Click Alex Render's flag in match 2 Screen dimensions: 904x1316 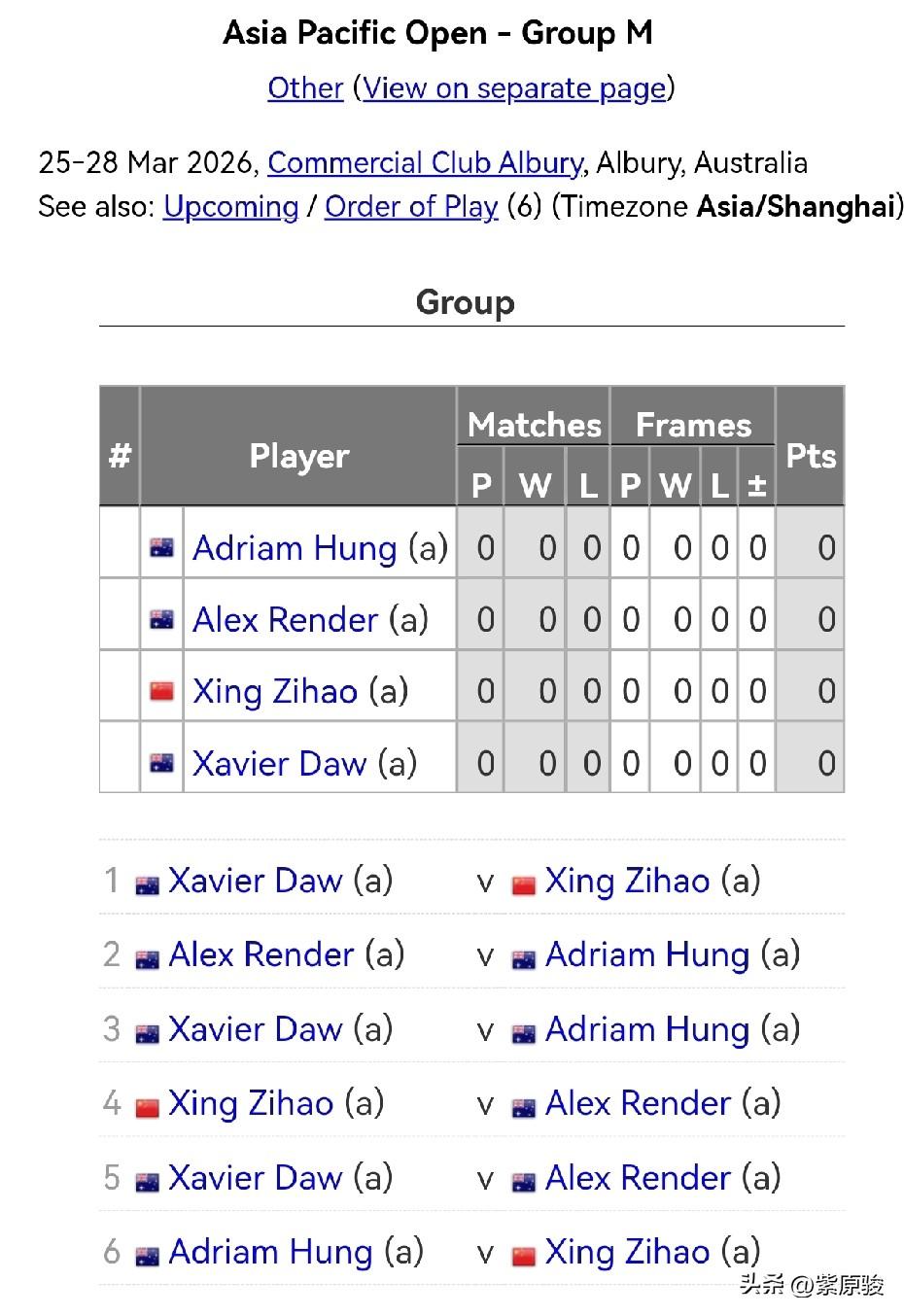[148, 958]
